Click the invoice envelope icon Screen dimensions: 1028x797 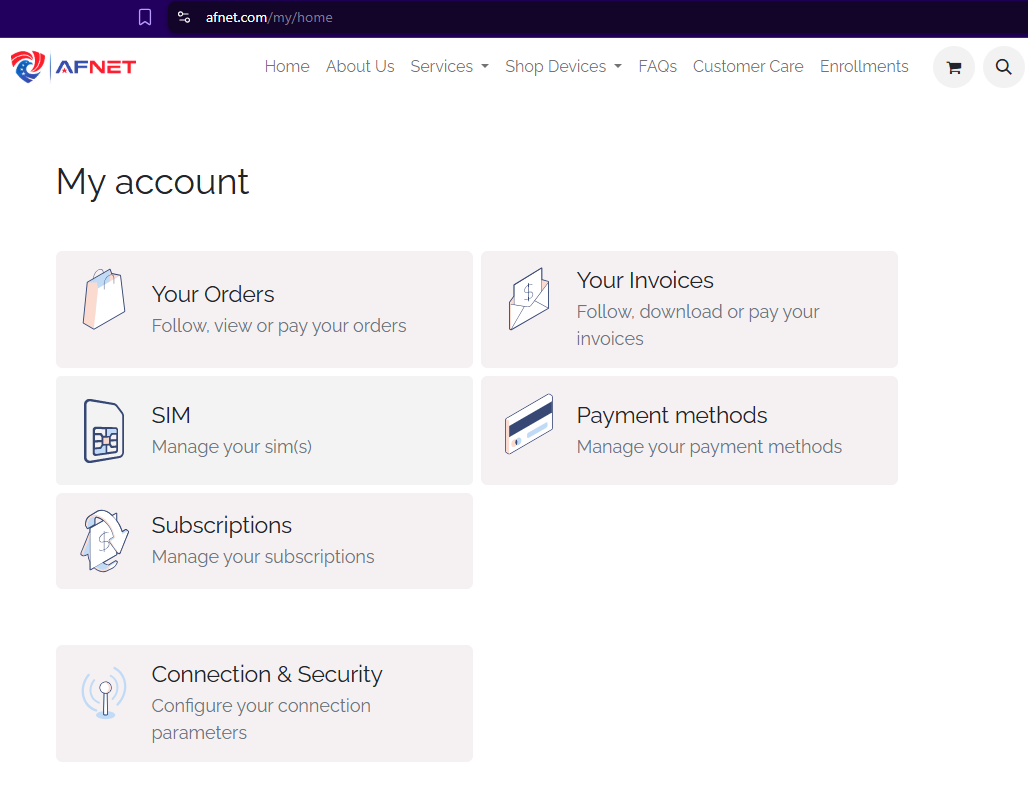coord(529,299)
